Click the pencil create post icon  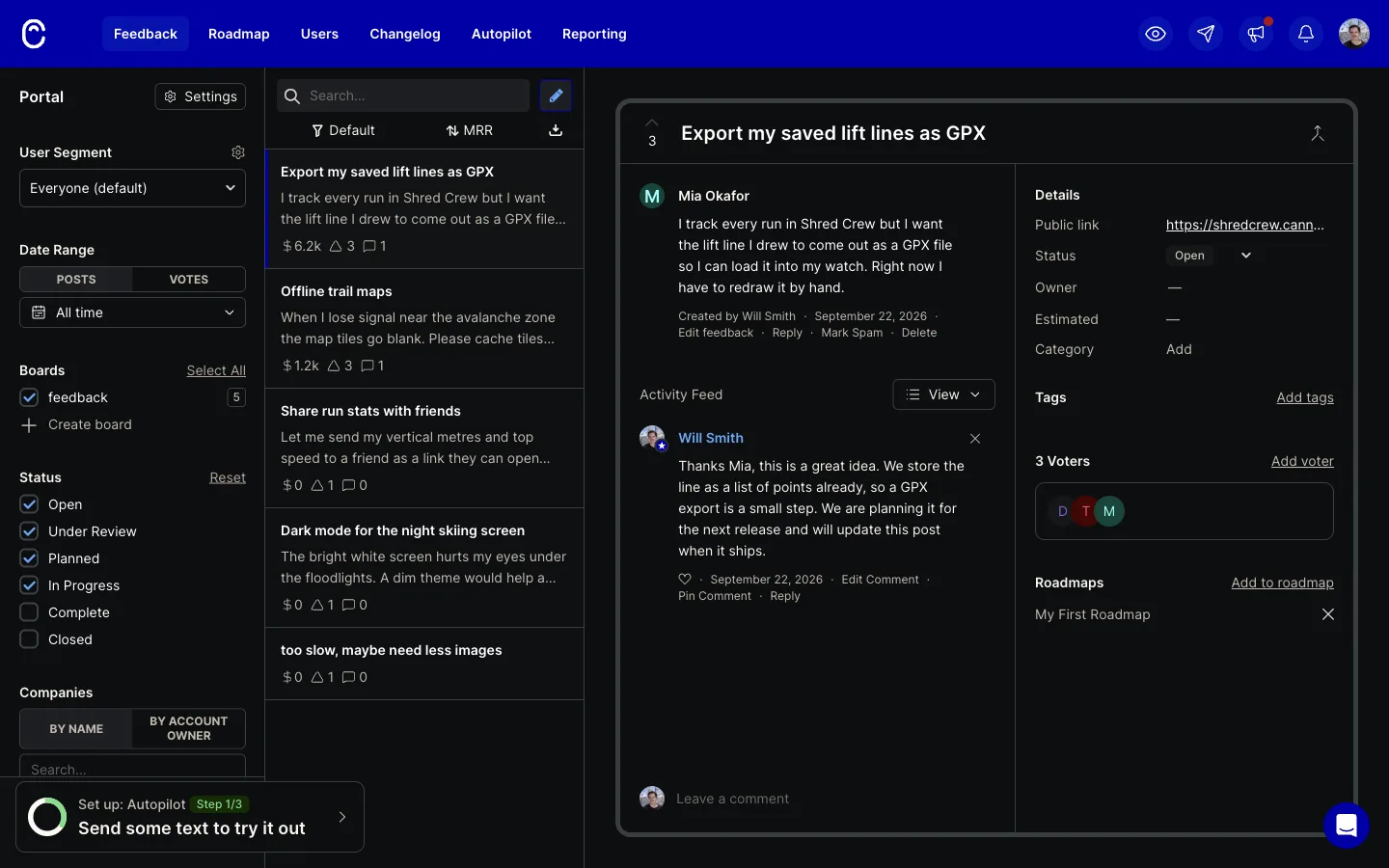click(x=556, y=95)
